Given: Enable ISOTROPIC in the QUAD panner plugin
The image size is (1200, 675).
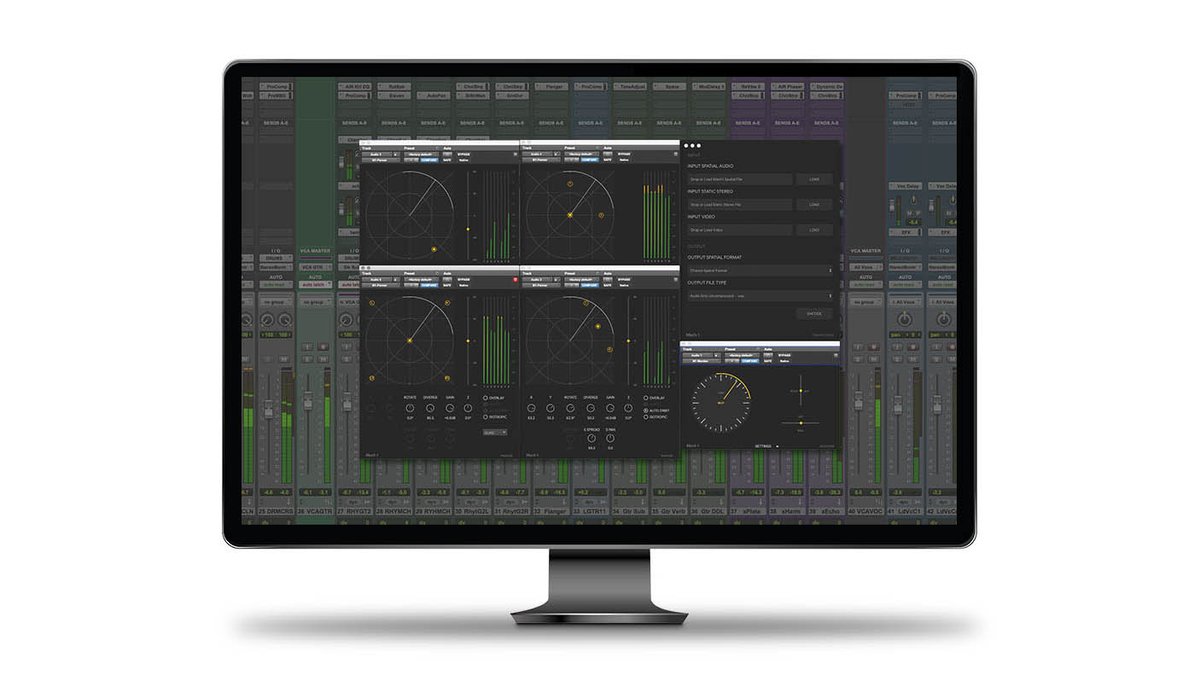Looking at the screenshot, I should (495, 417).
